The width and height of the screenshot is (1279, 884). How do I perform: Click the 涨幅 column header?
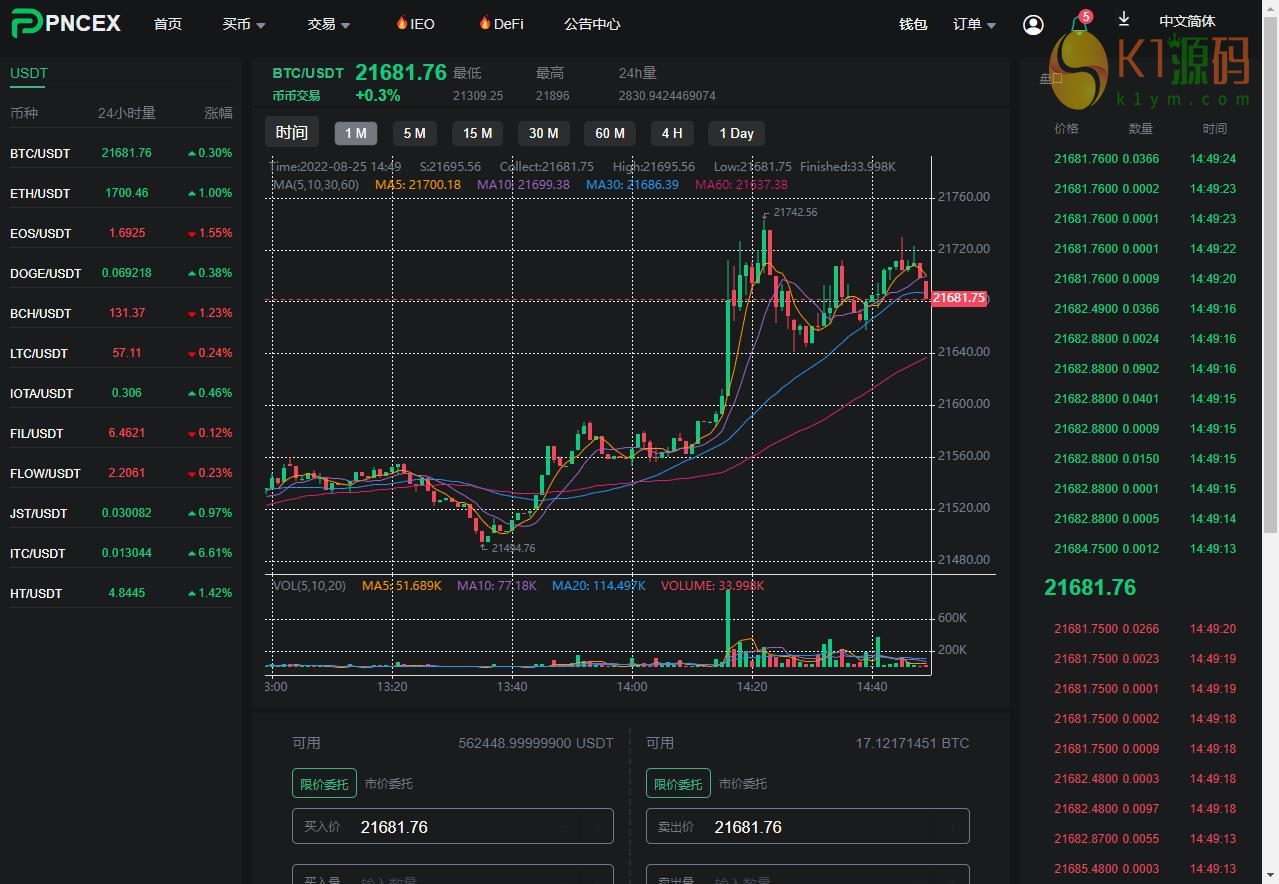click(x=218, y=113)
